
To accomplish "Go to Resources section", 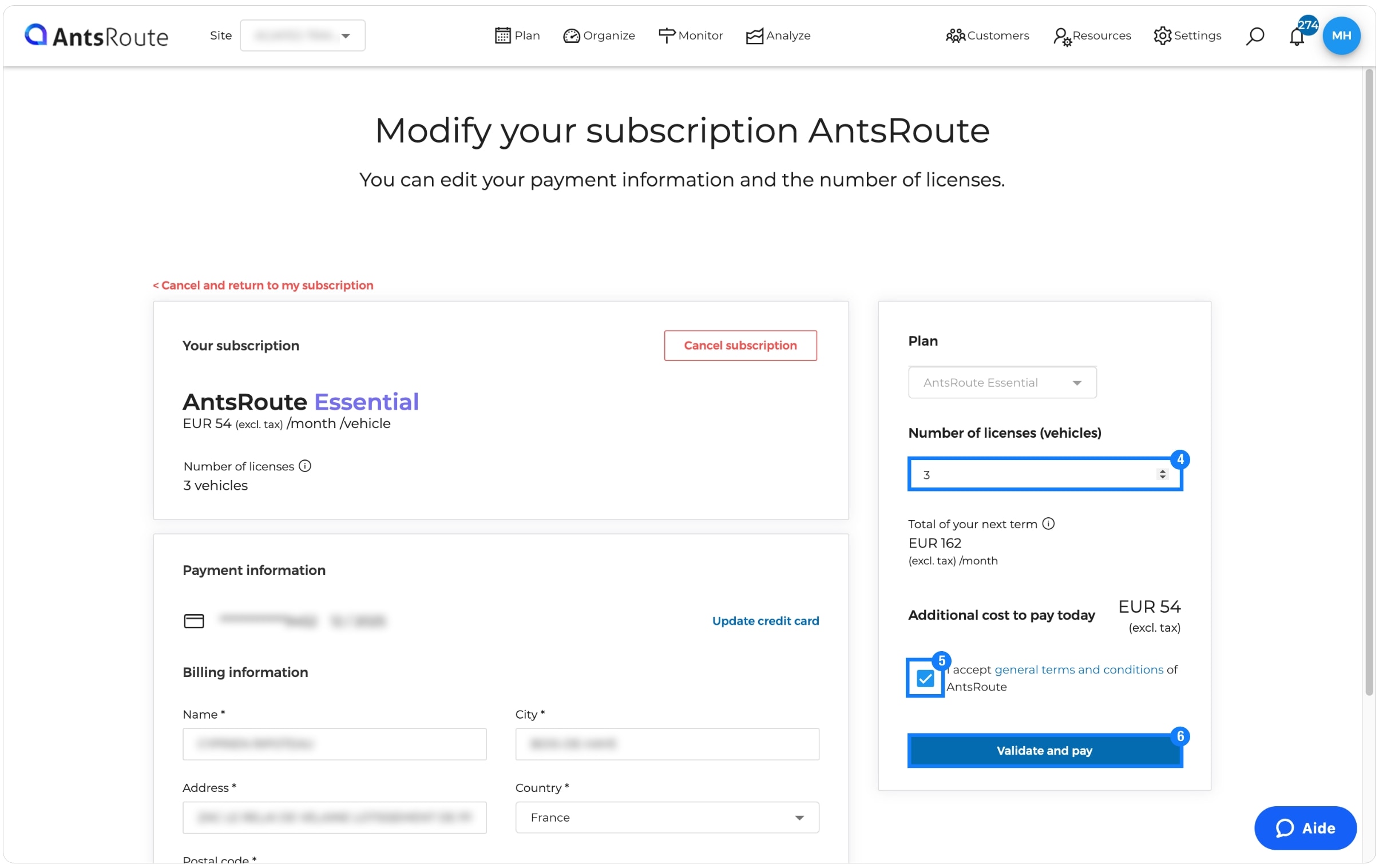I will point(1092,35).
